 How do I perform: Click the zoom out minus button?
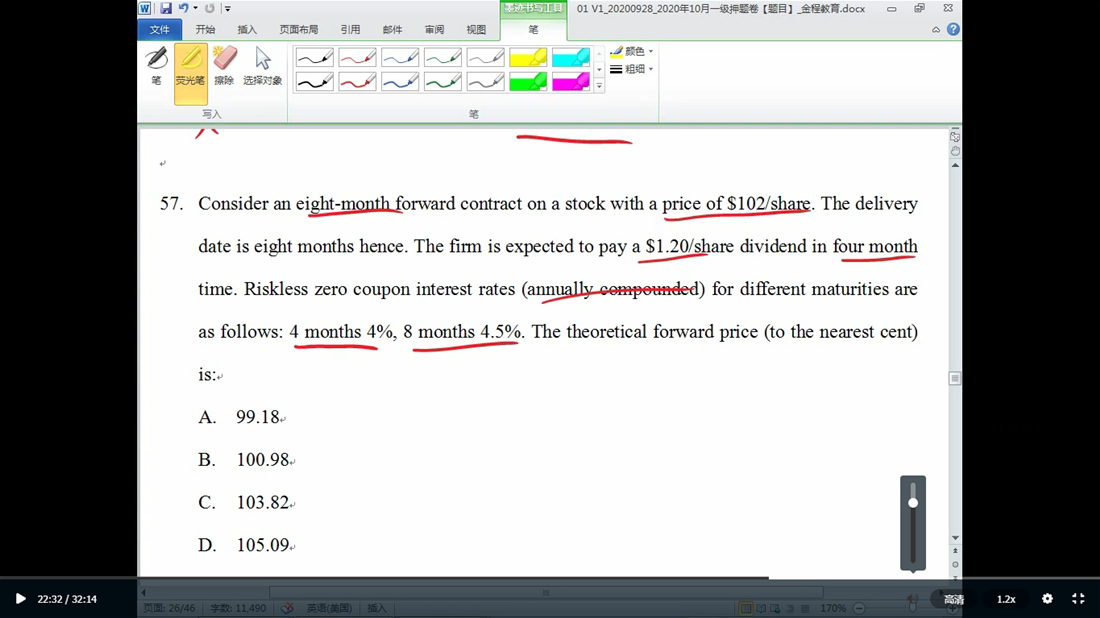tap(859, 608)
